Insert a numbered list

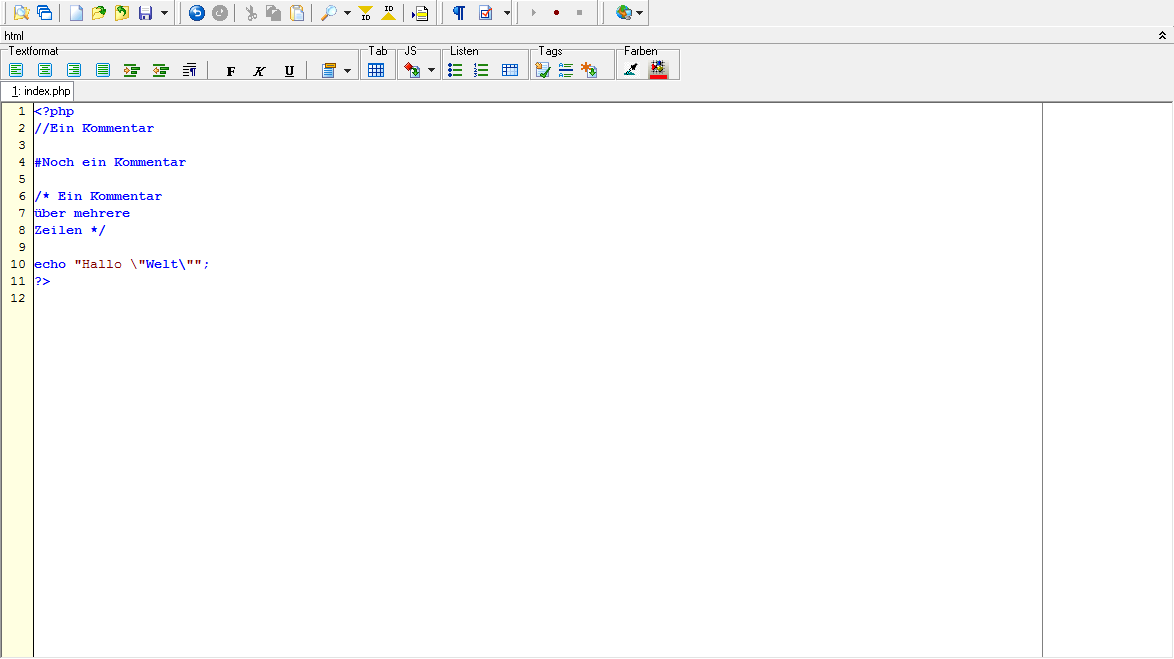pos(481,70)
